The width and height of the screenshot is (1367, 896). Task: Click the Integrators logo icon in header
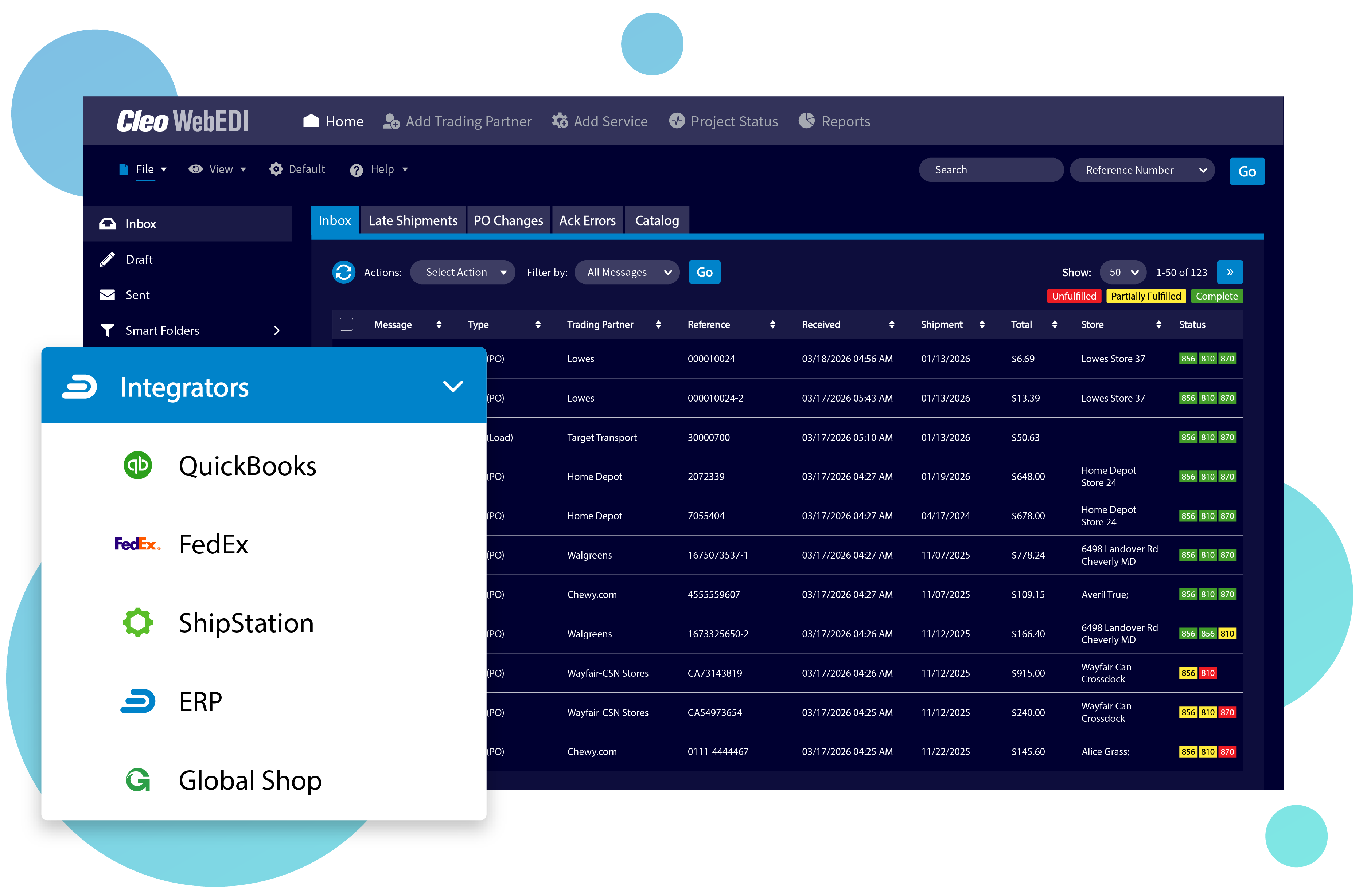pos(79,386)
